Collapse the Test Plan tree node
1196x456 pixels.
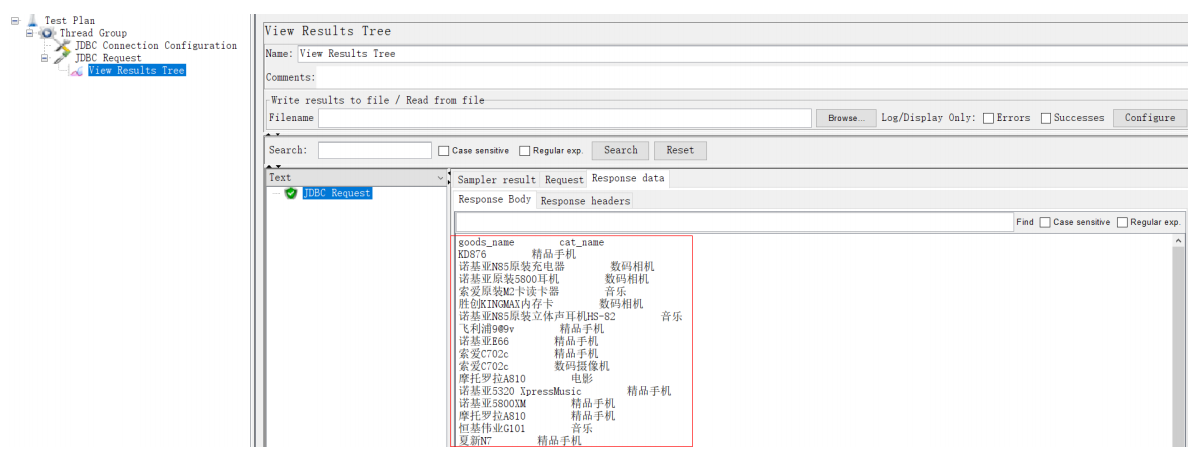pyautogui.click(x=14, y=21)
